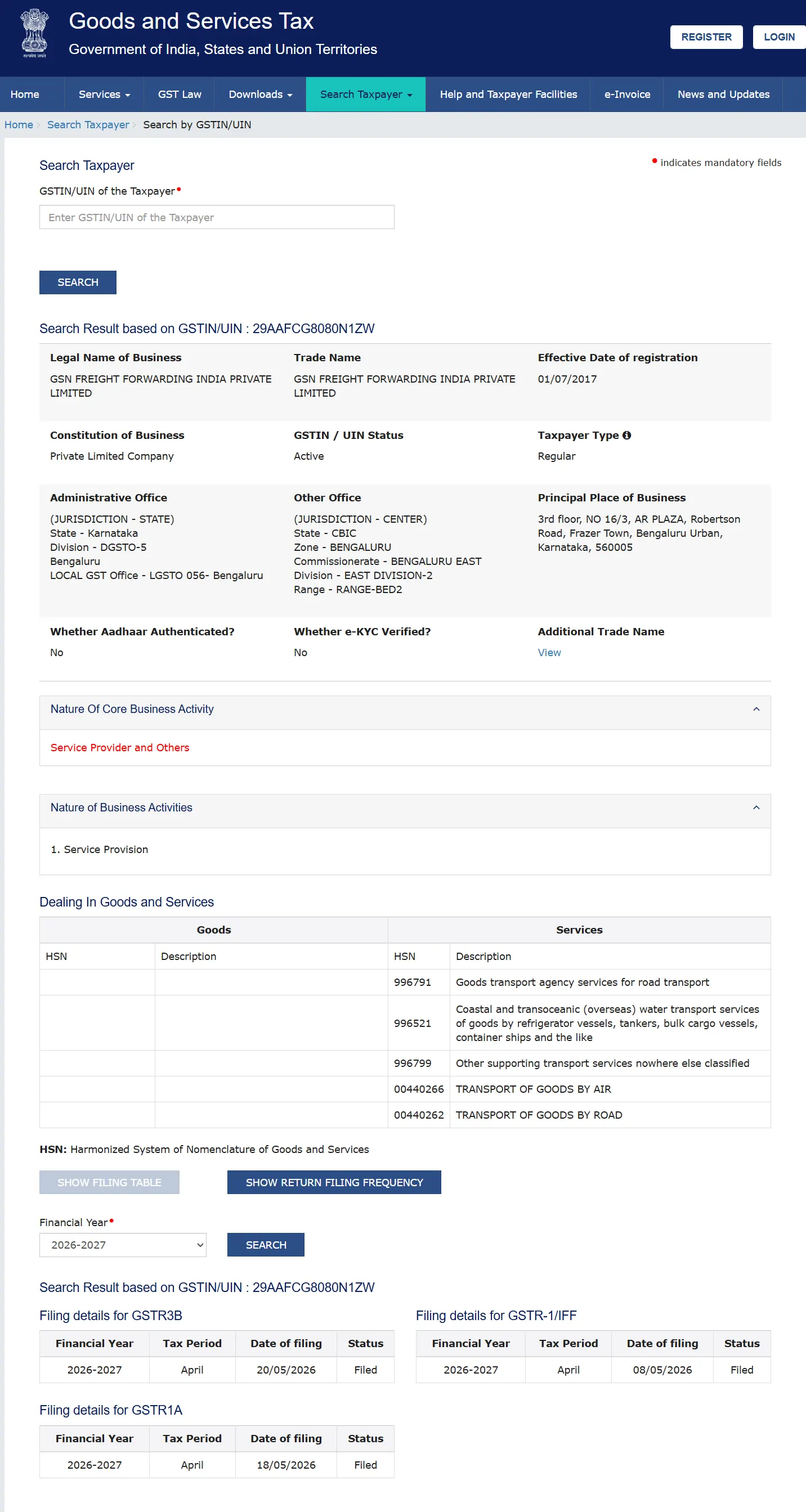
Task: Click the Search Taxpayer breadcrumb link
Action: [x=88, y=125]
